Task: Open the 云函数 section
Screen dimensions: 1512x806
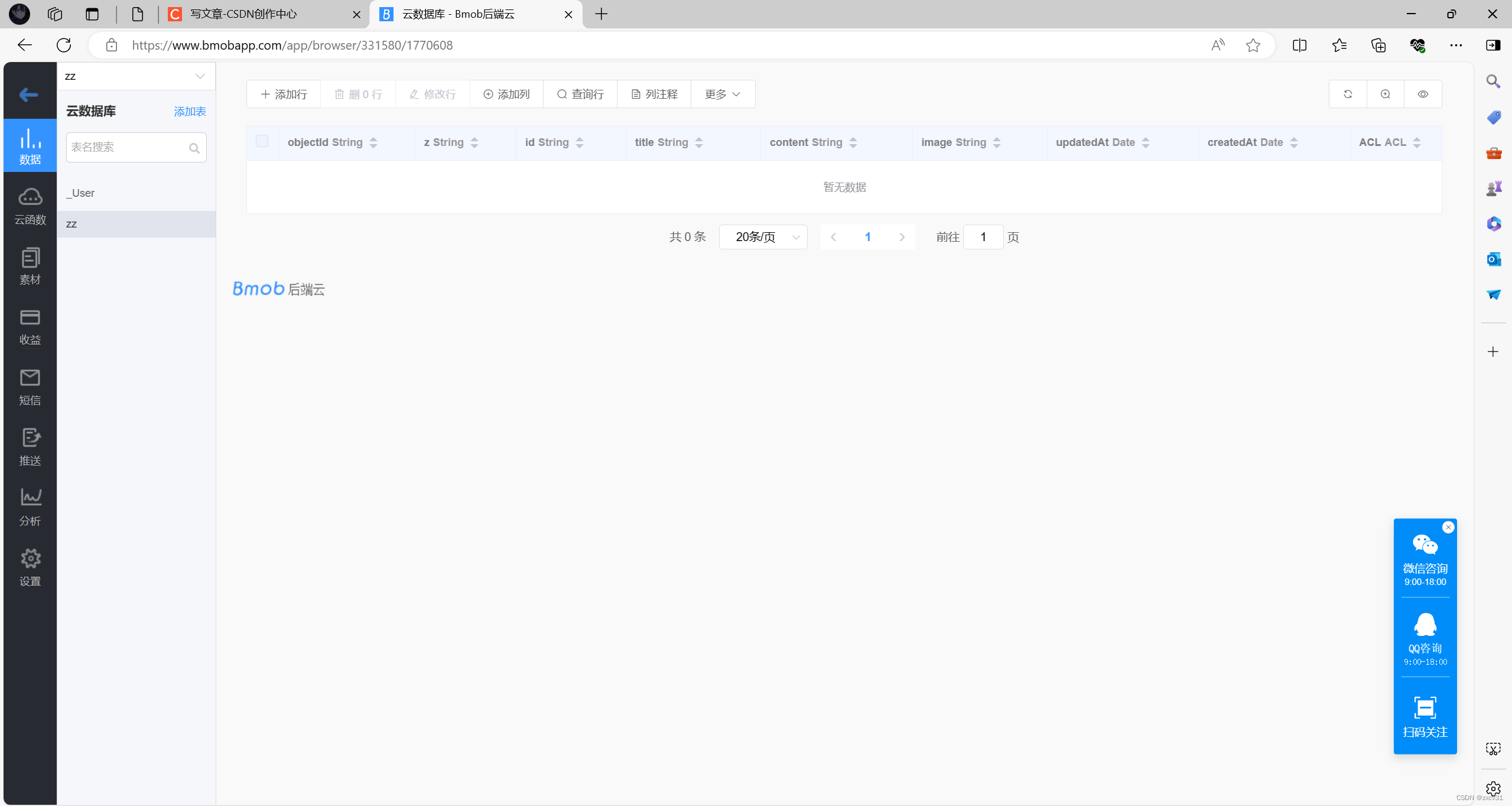Action: (30, 206)
